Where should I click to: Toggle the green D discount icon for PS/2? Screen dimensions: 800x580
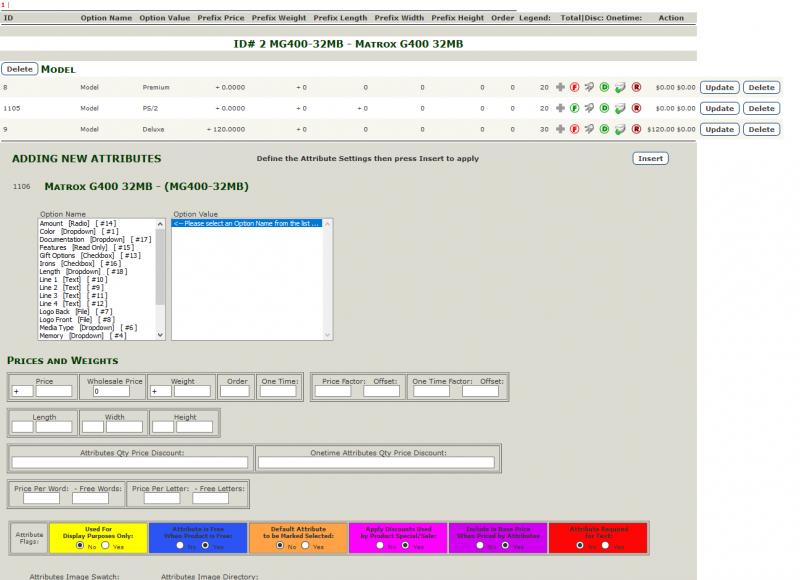[x=605, y=108]
